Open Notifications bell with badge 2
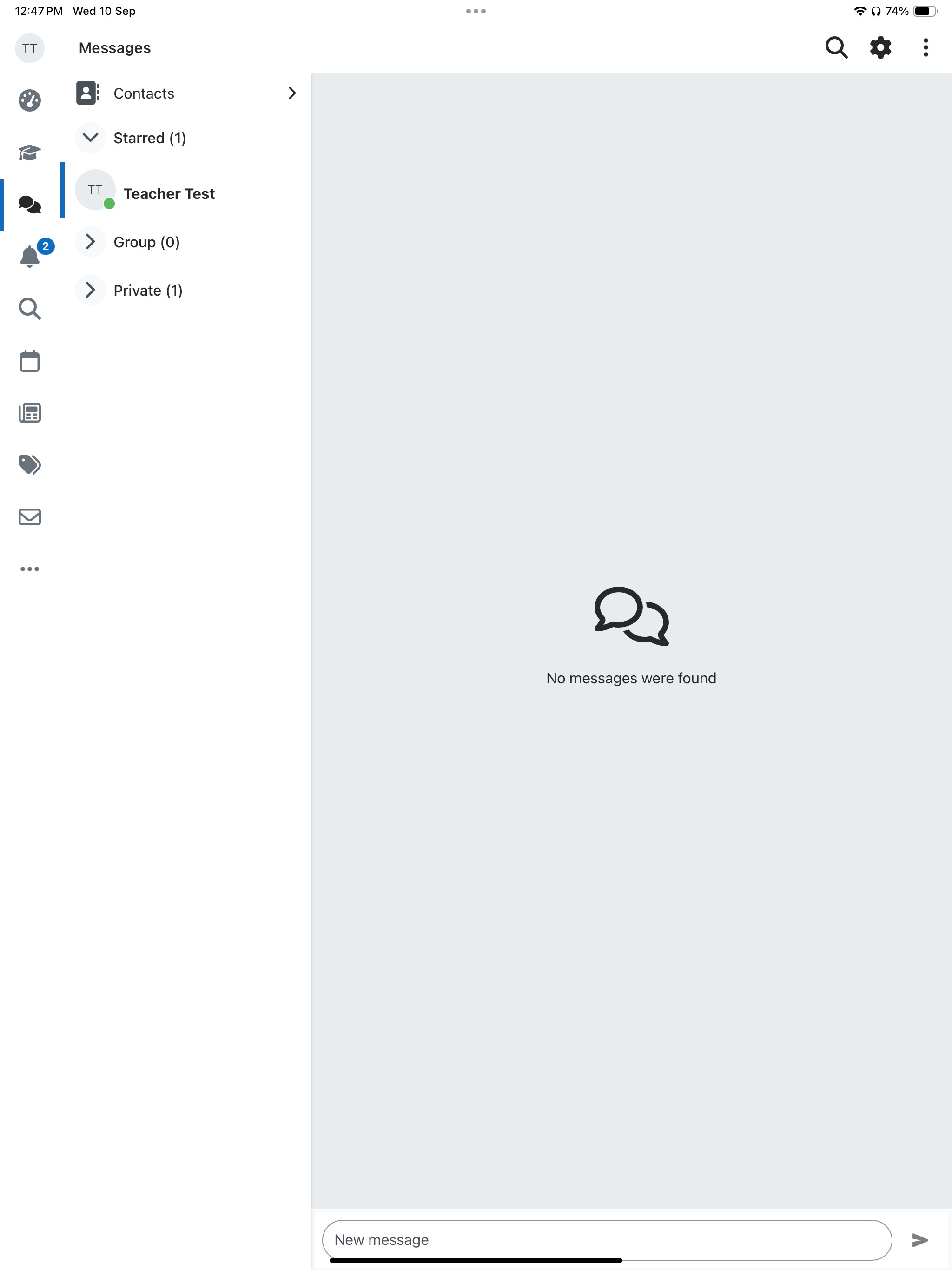This screenshot has height=1270, width=952. (x=29, y=256)
